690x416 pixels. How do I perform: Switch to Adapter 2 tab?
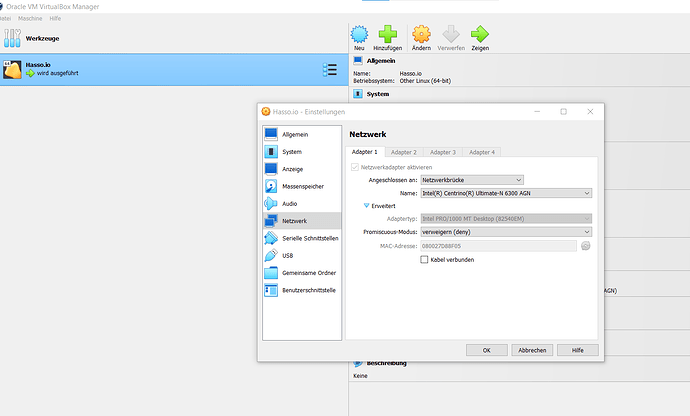click(x=404, y=152)
